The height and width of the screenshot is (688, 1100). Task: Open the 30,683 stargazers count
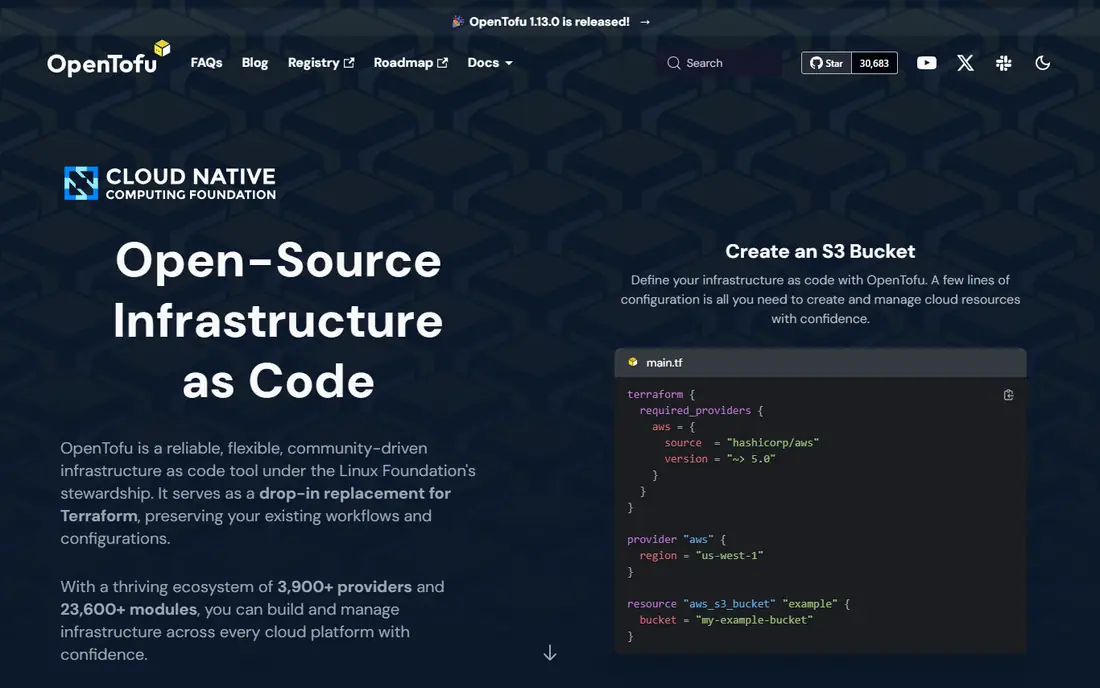click(x=874, y=63)
